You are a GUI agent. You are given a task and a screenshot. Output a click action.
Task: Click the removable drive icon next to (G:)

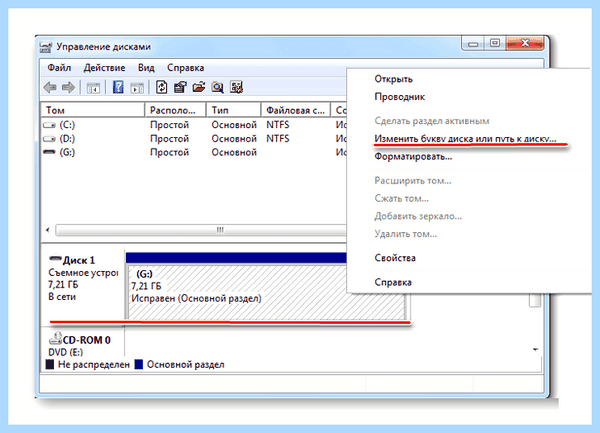click(x=49, y=152)
